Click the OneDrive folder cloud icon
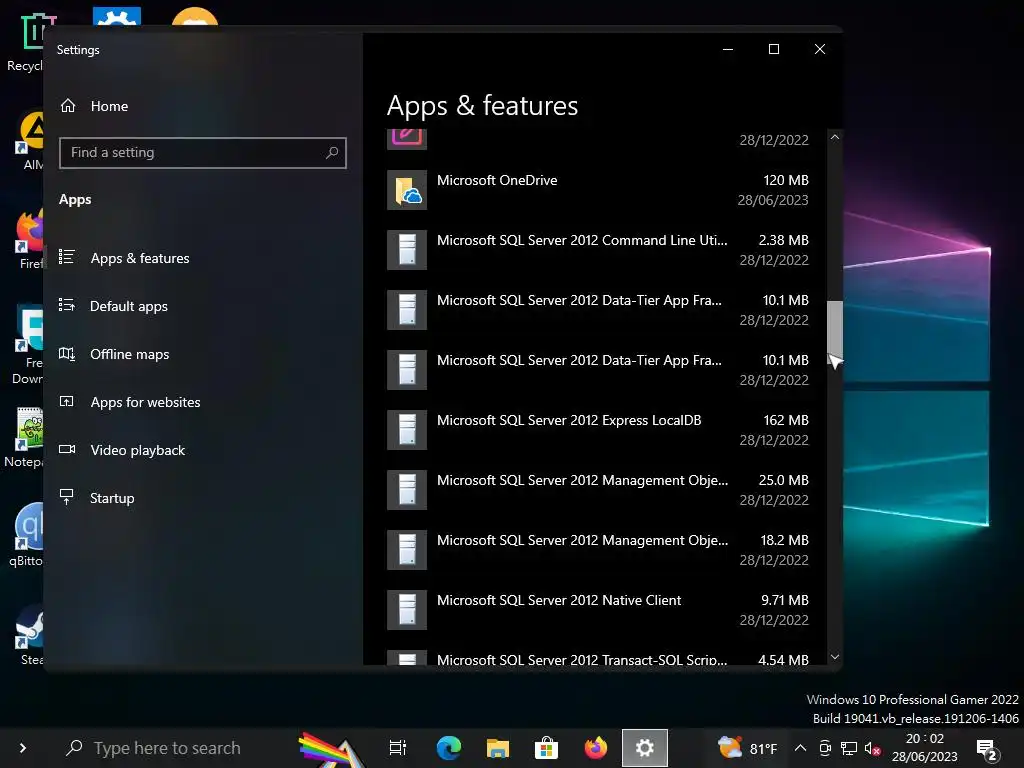 [407, 190]
